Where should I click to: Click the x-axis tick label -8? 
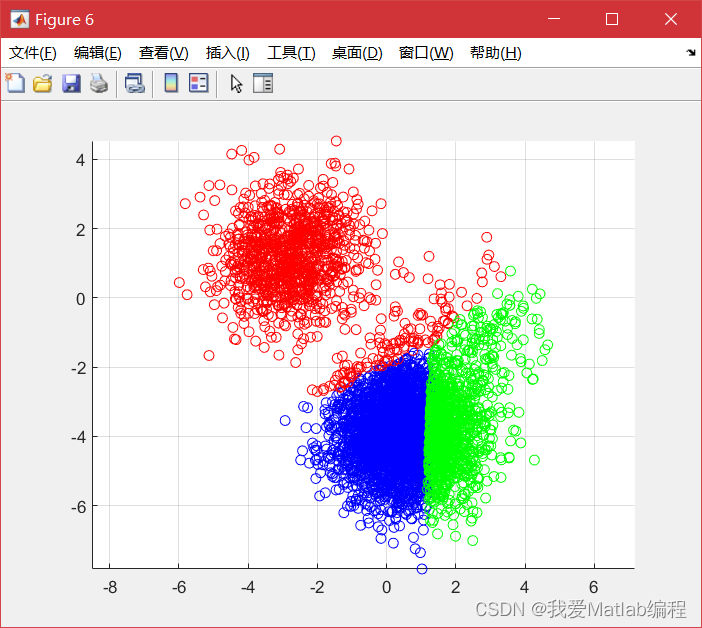[x=110, y=587]
